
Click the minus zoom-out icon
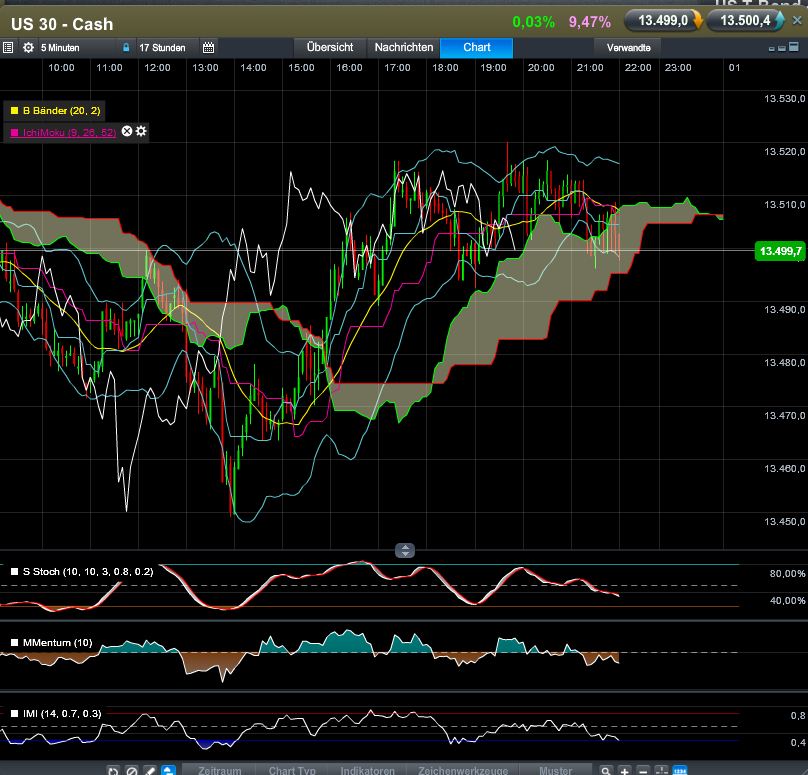(x=643, y=771)
